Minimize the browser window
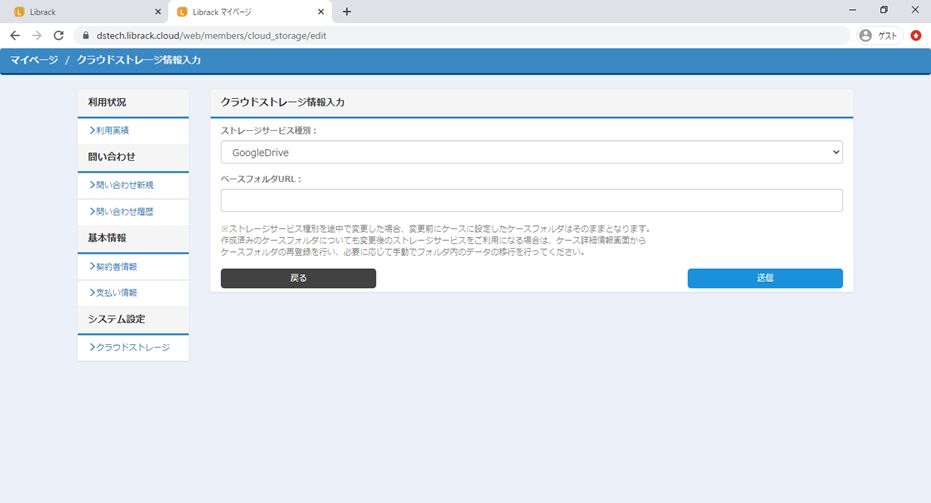Screen dimensions: 931x503 pos(853,10)
